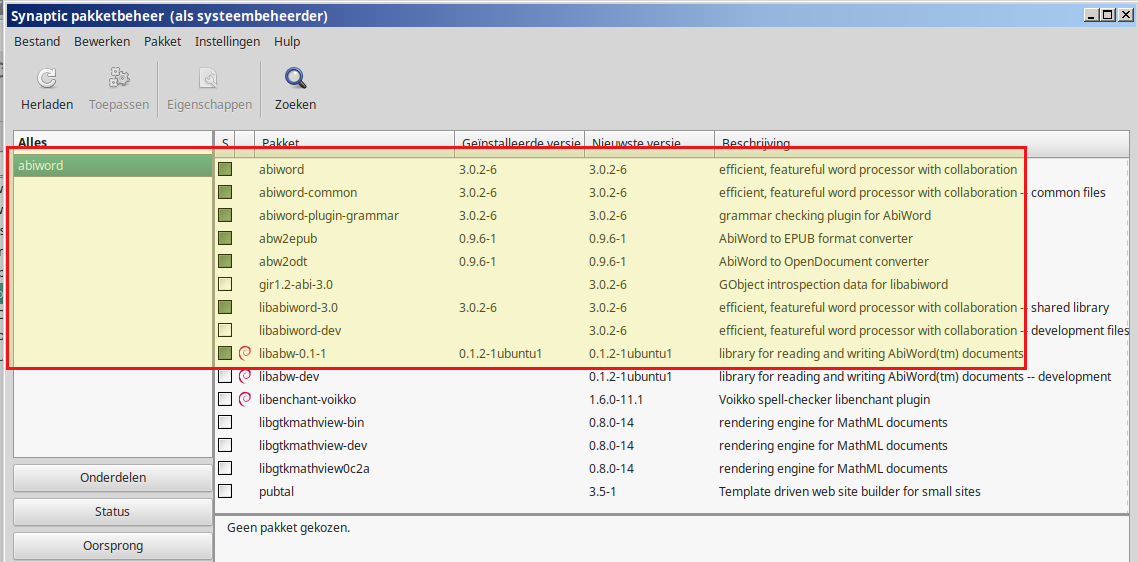The image size is (1138, 562).
Task: Open the Zoeken magnifier search tool
Action: [295, 78]
